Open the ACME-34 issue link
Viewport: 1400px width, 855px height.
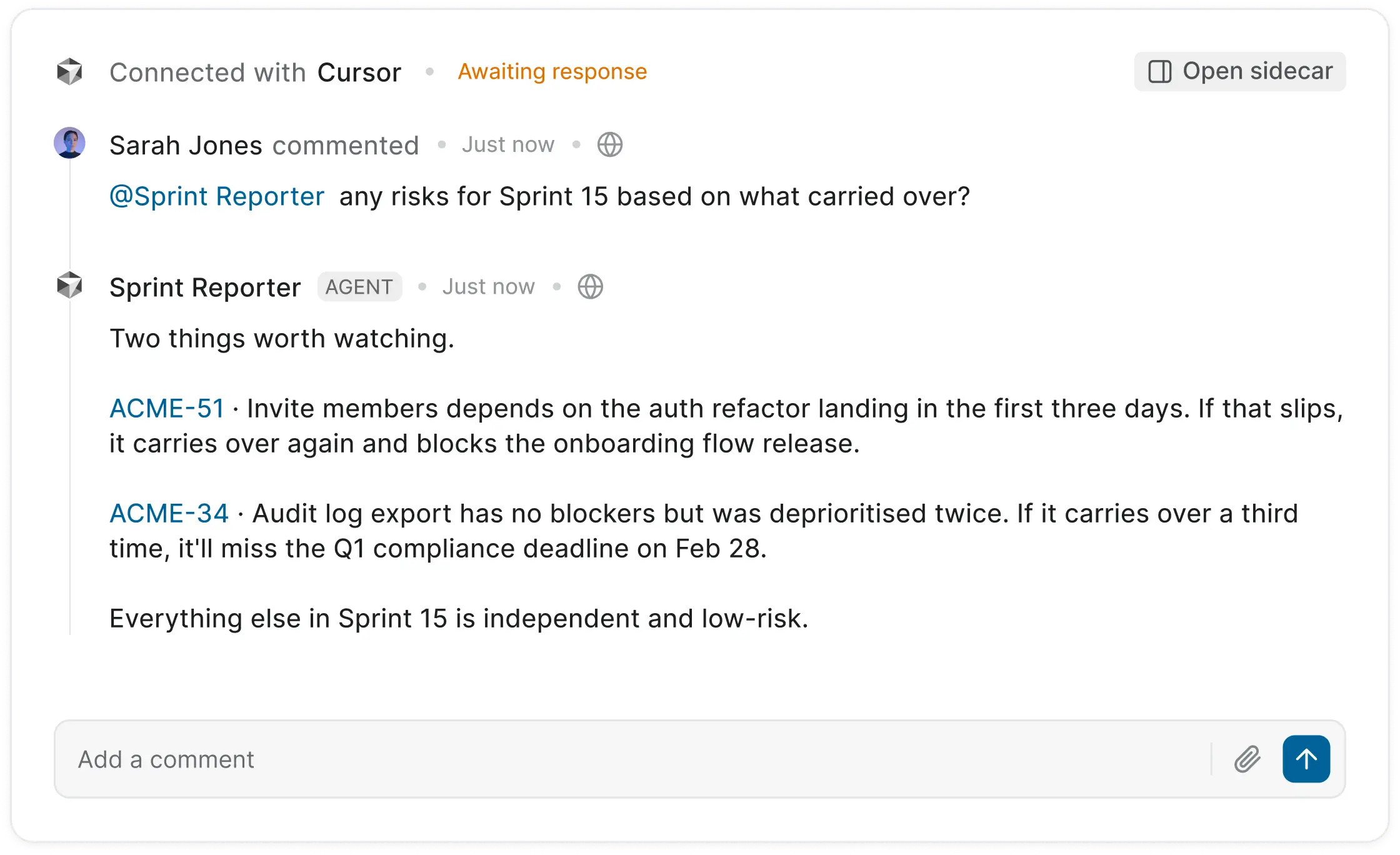[x=169, y=512]
